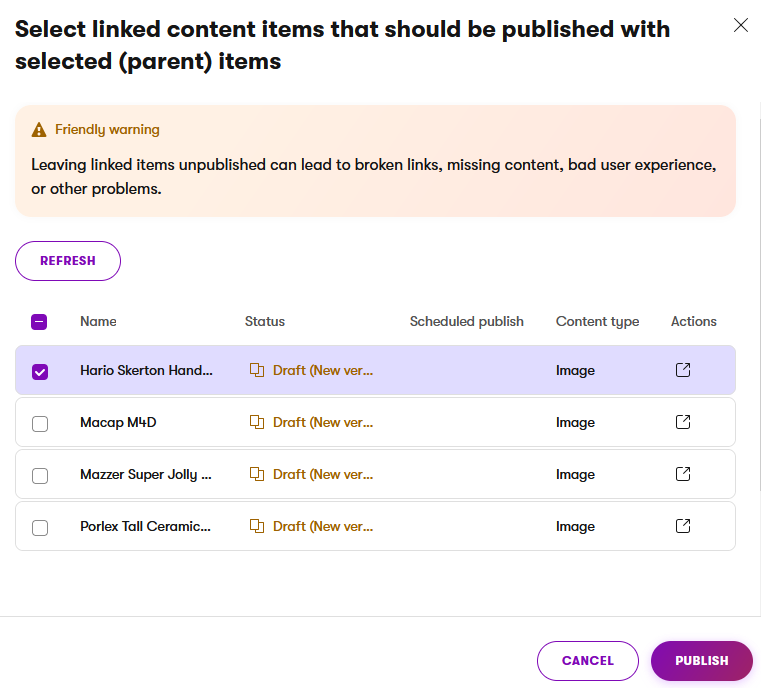Click the Status column header
The height and width of the screenshot is (688, 761).
264,321
